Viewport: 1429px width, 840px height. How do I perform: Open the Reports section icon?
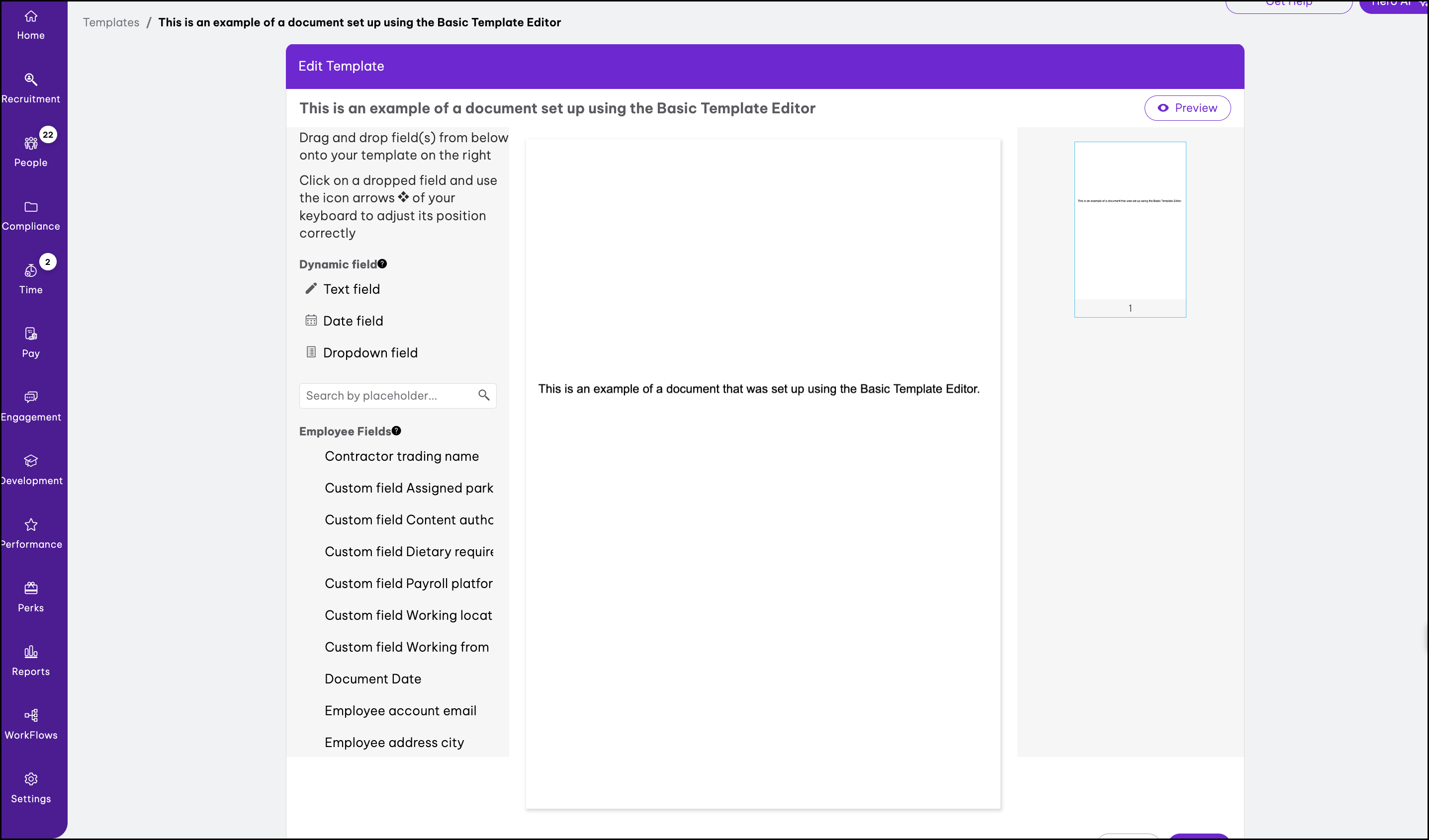(31, 652)
